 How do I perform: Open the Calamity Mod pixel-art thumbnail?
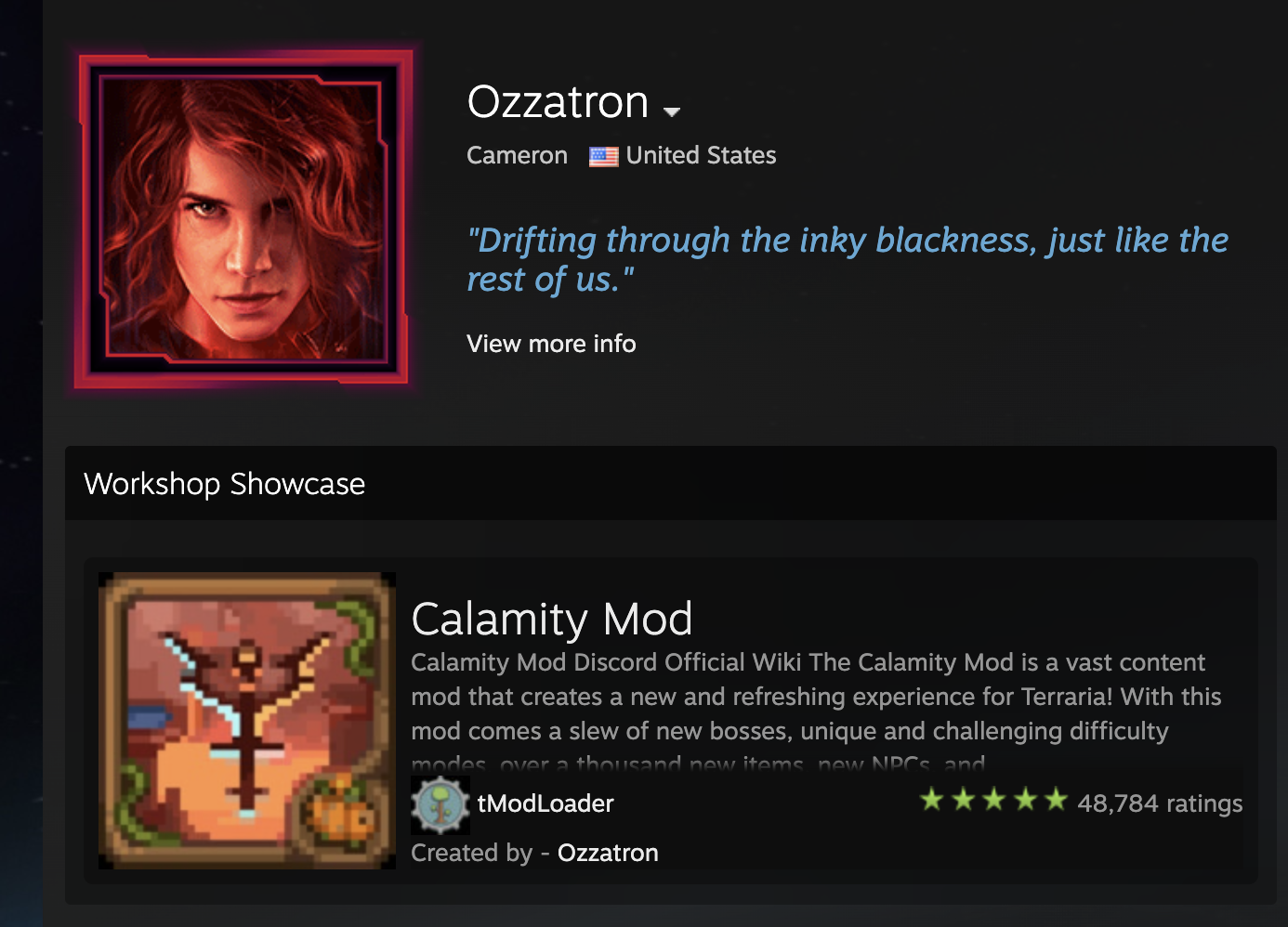(247, 721)
